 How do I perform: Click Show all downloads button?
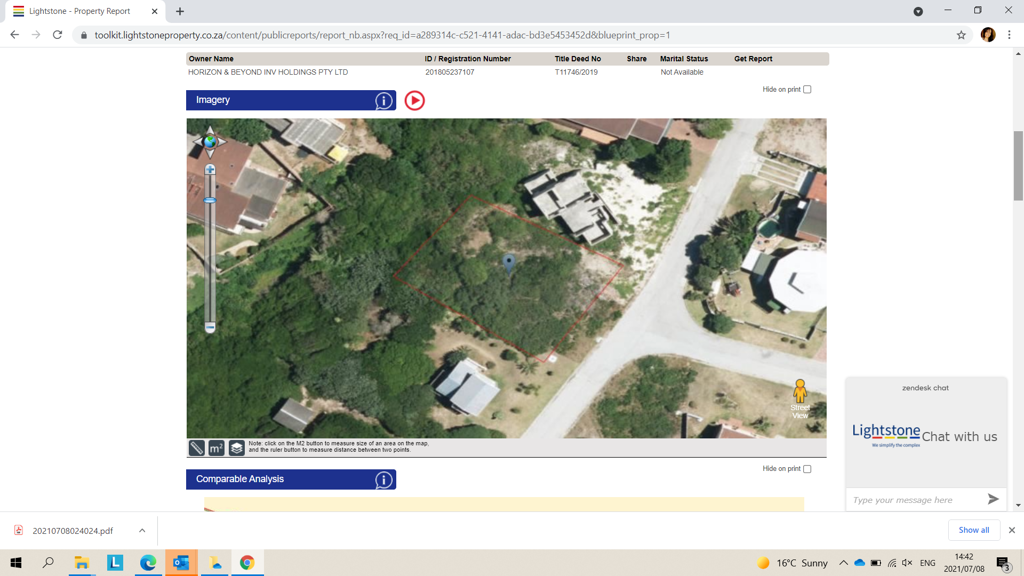point(973,530)
